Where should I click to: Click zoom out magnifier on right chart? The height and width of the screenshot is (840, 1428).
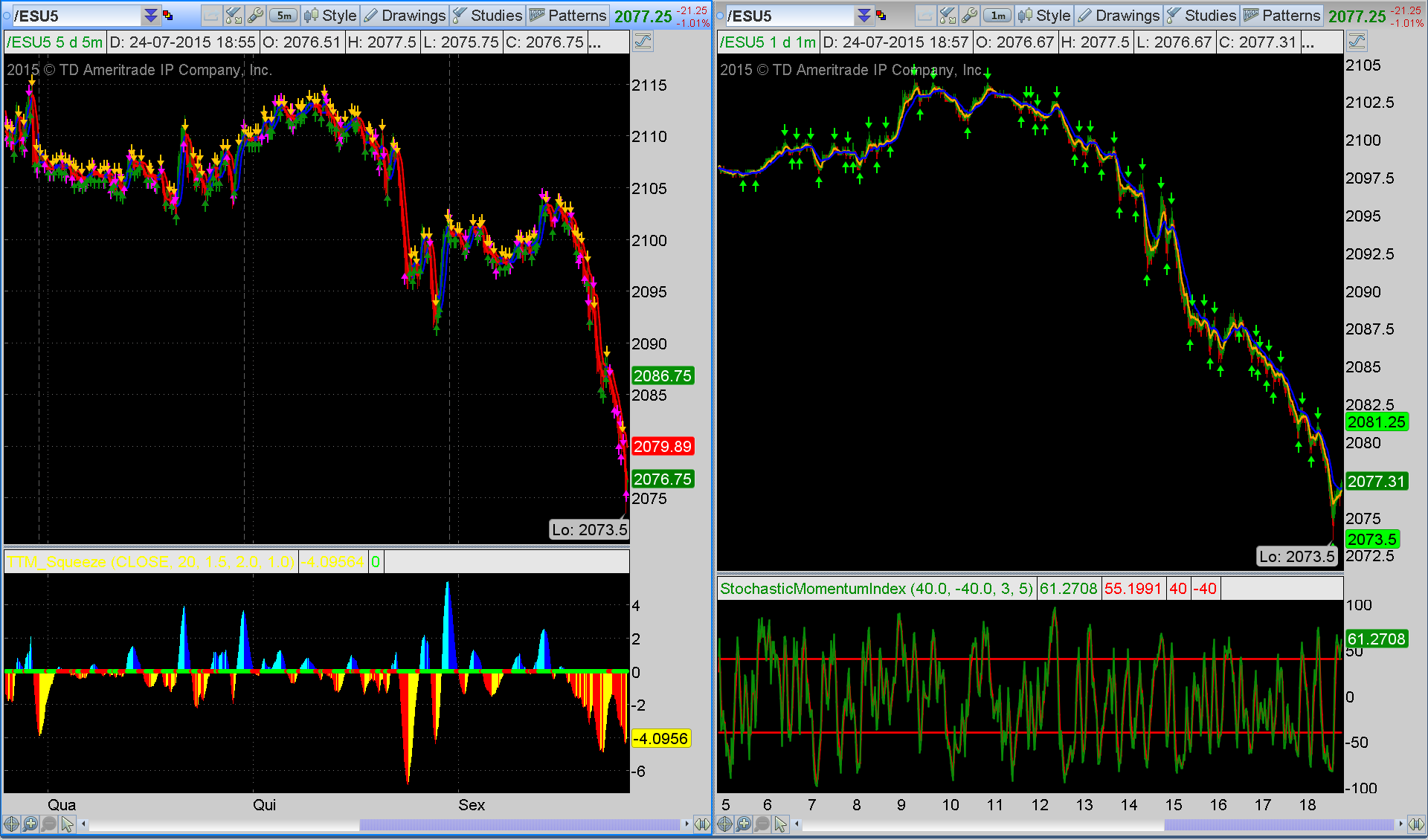click(762, 824)
